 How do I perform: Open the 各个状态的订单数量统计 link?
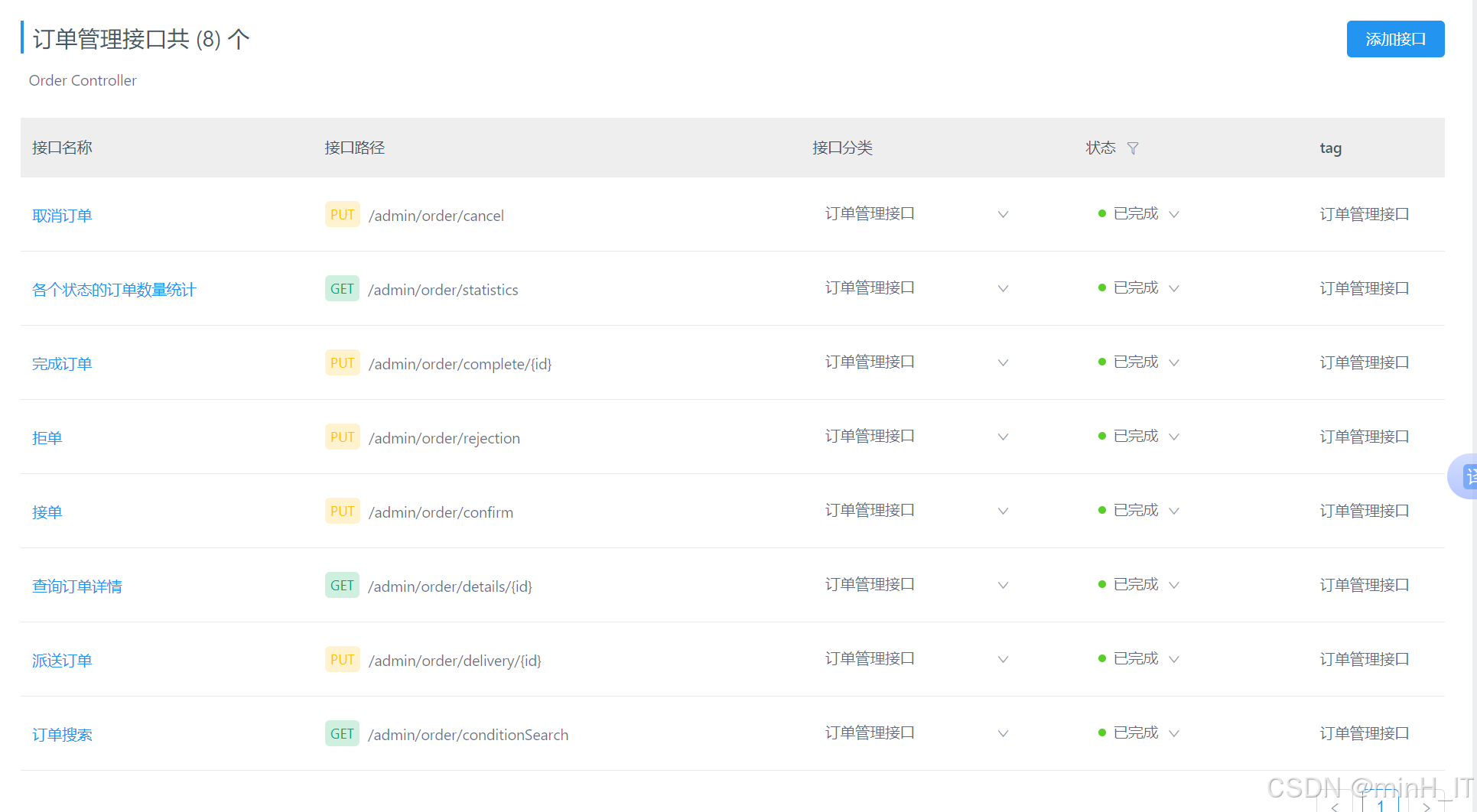tap(114, 290)
